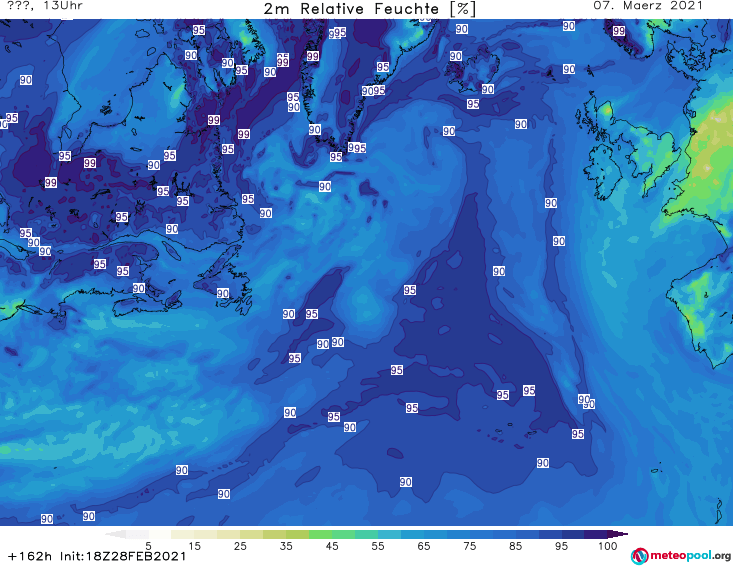Viewport: 733px width, 566px height.
Task: Click the color scale tick label 45
Action: click(332, 546)
